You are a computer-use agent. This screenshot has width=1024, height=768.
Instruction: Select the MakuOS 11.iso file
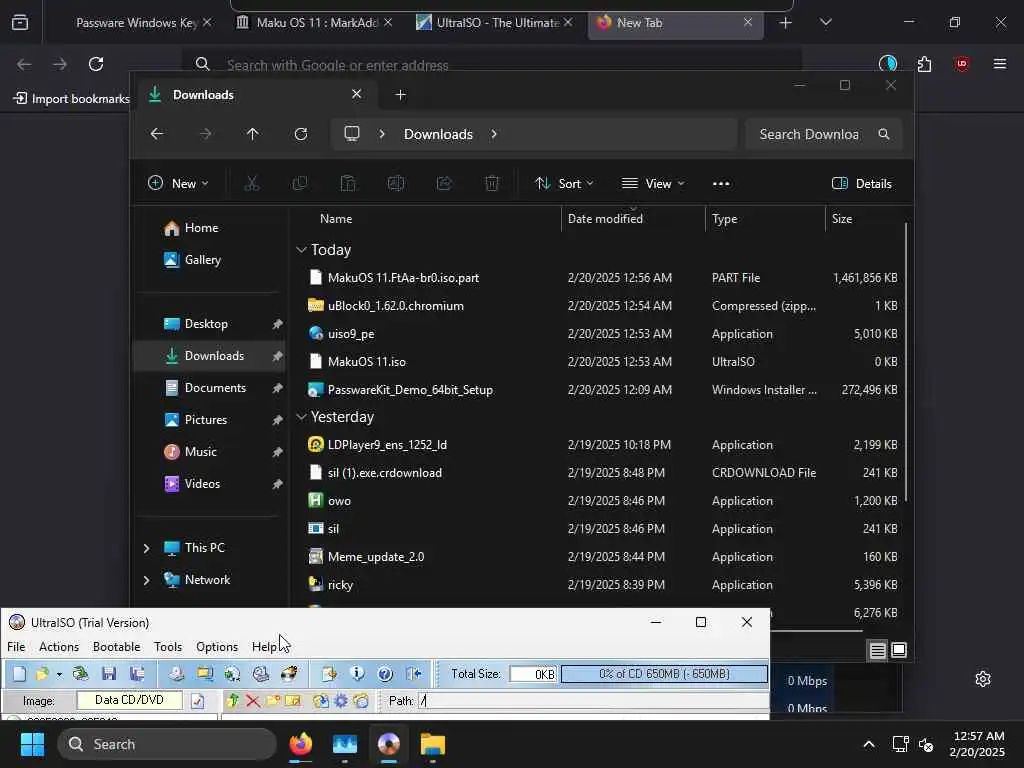366,362
